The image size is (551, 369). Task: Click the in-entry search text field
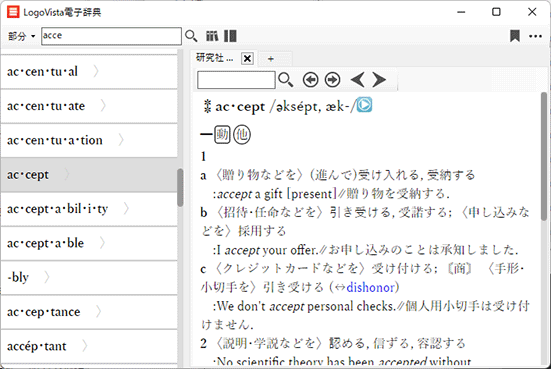[236, 80]
